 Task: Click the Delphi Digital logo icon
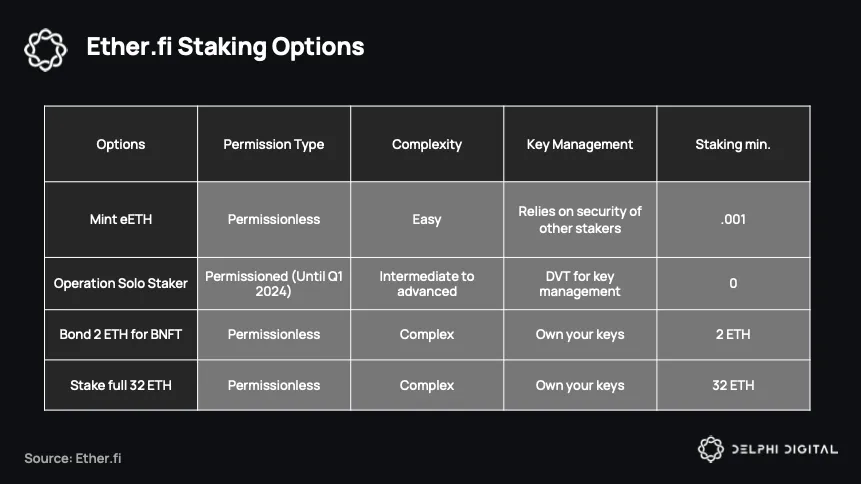click(711, 449)
